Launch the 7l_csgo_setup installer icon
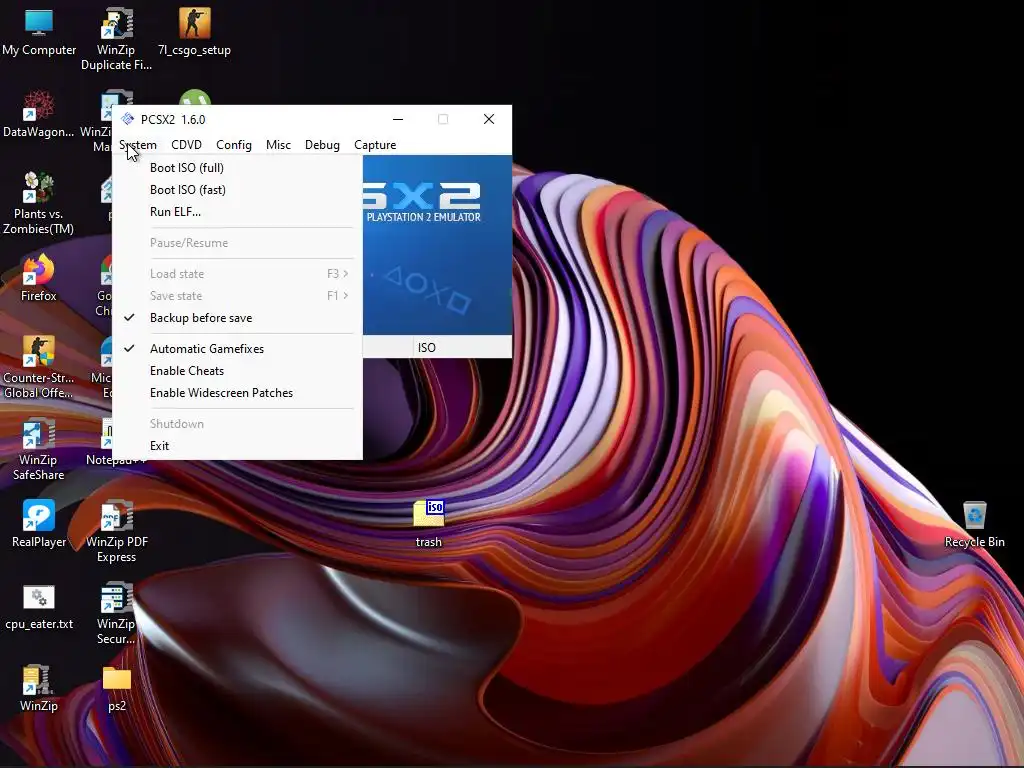 tap(195, 31)
